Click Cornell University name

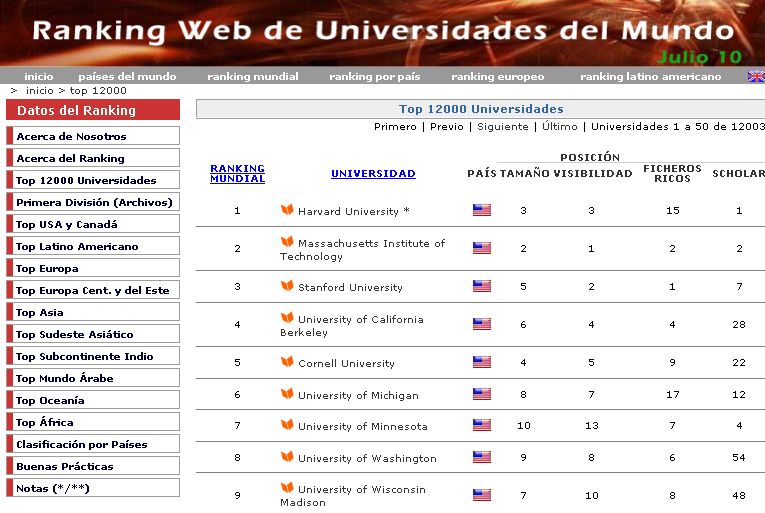pos(346,364)
